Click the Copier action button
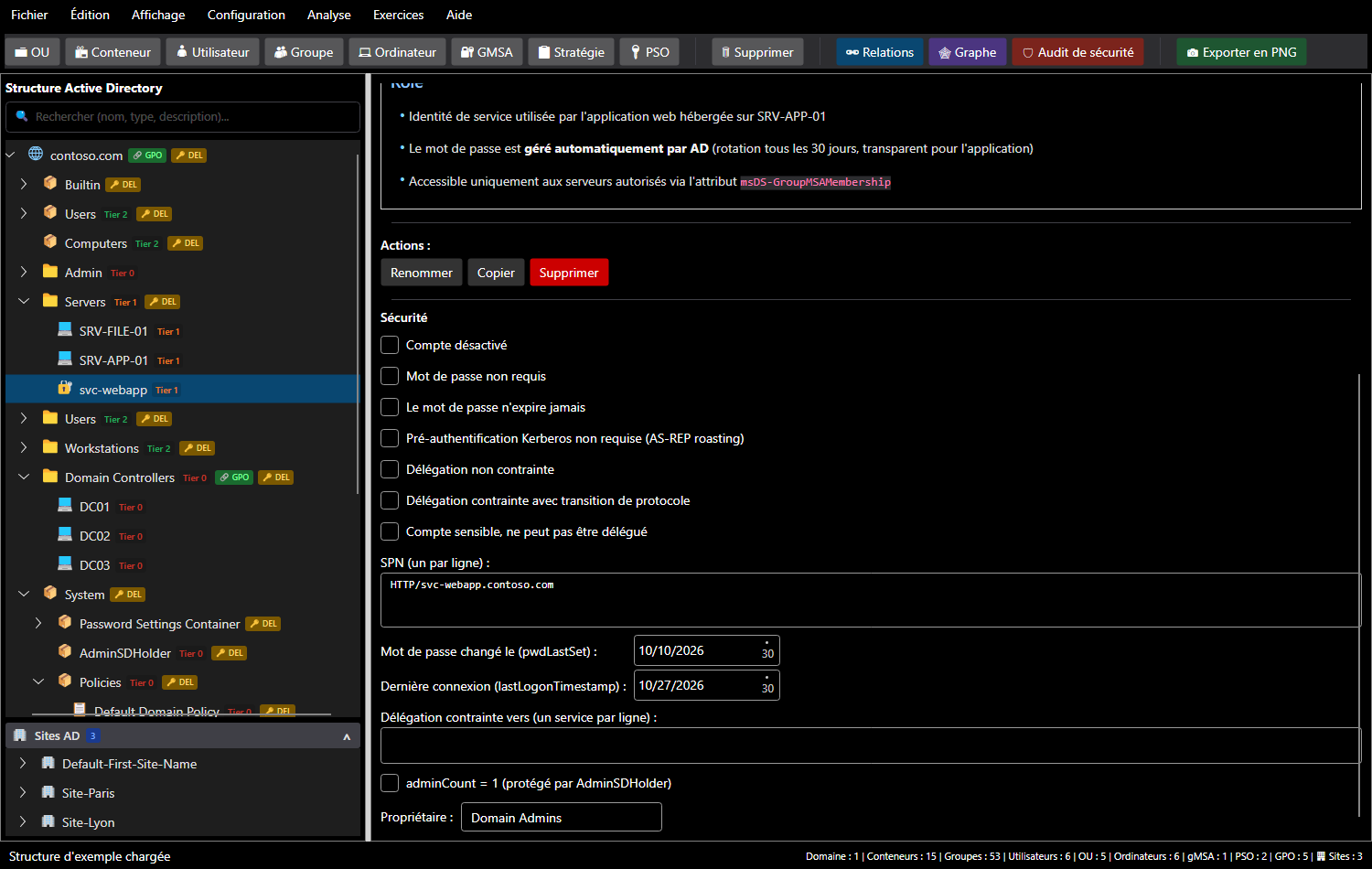This screenshot has width=1372, height=869. (x=496, y=273)
